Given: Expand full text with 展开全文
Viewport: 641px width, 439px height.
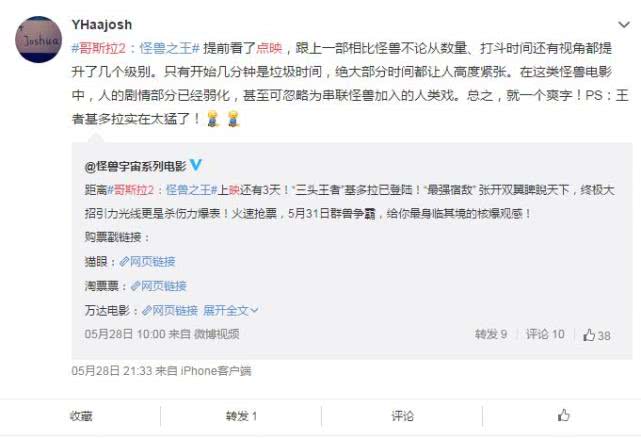Looking at the screenshot, I should point(231,311).
